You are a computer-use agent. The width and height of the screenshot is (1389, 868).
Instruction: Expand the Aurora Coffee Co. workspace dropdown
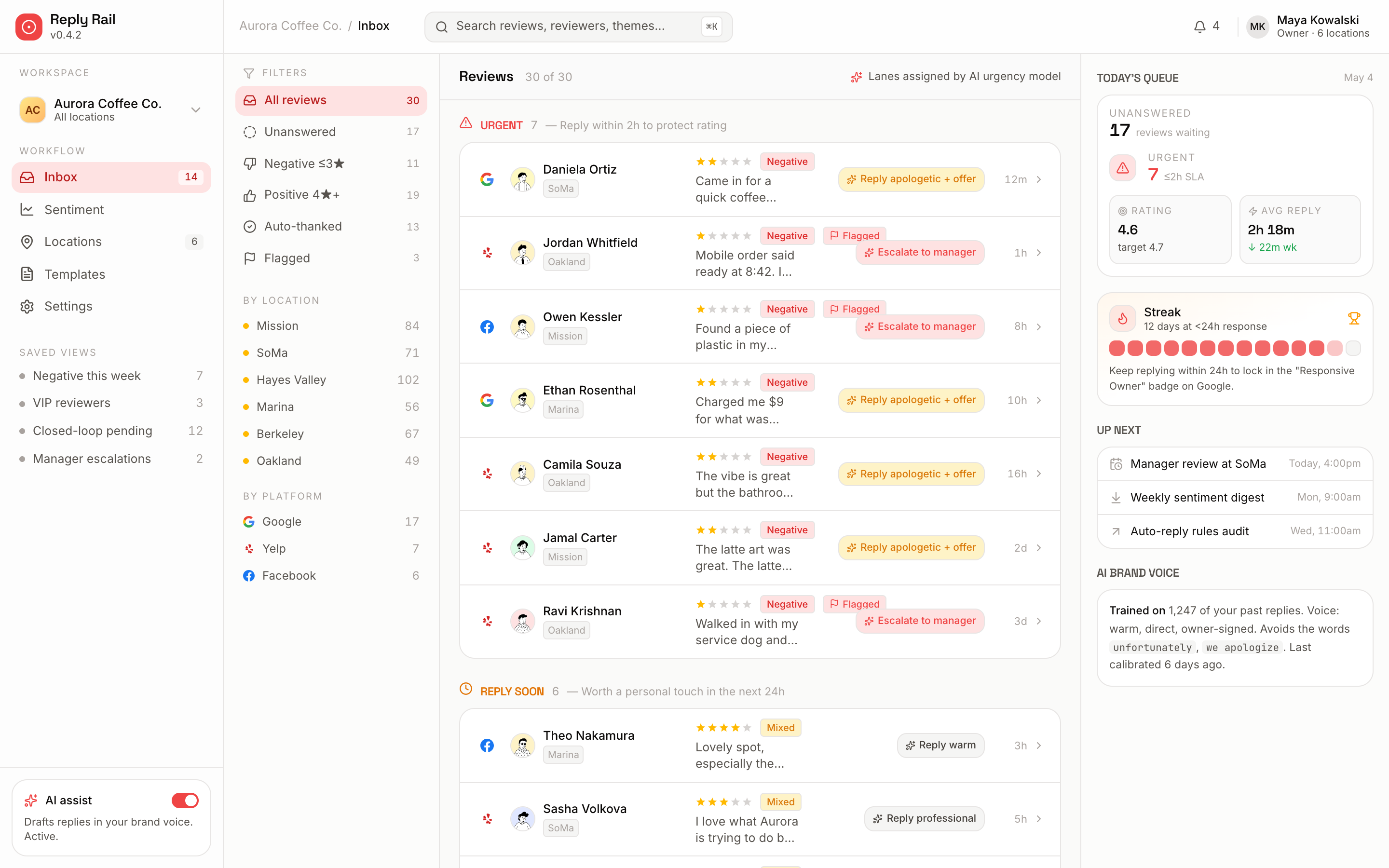(196, 109)
